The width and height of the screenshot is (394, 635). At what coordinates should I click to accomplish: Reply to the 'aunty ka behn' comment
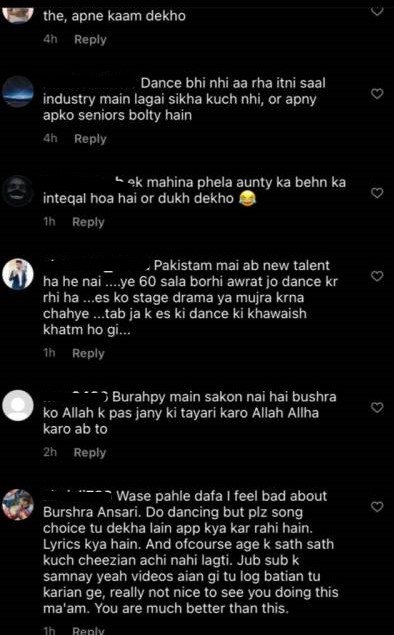pyautogui.click(x=88, y=222)
